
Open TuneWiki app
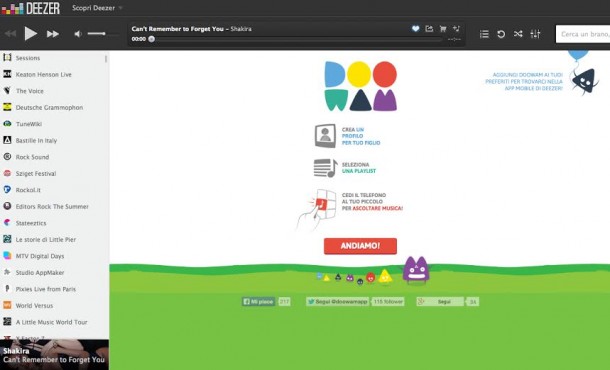[29, 124]
